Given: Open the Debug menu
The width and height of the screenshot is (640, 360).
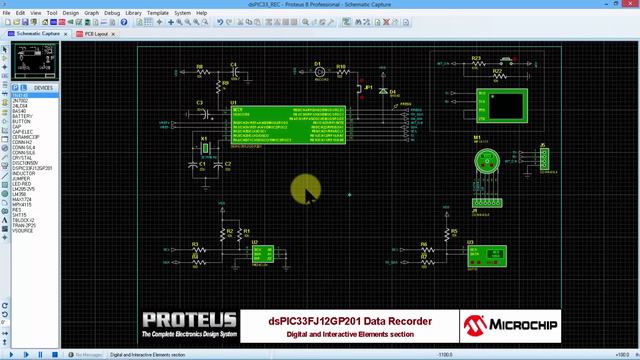Looking at the screenshot, I should [112, 13].
